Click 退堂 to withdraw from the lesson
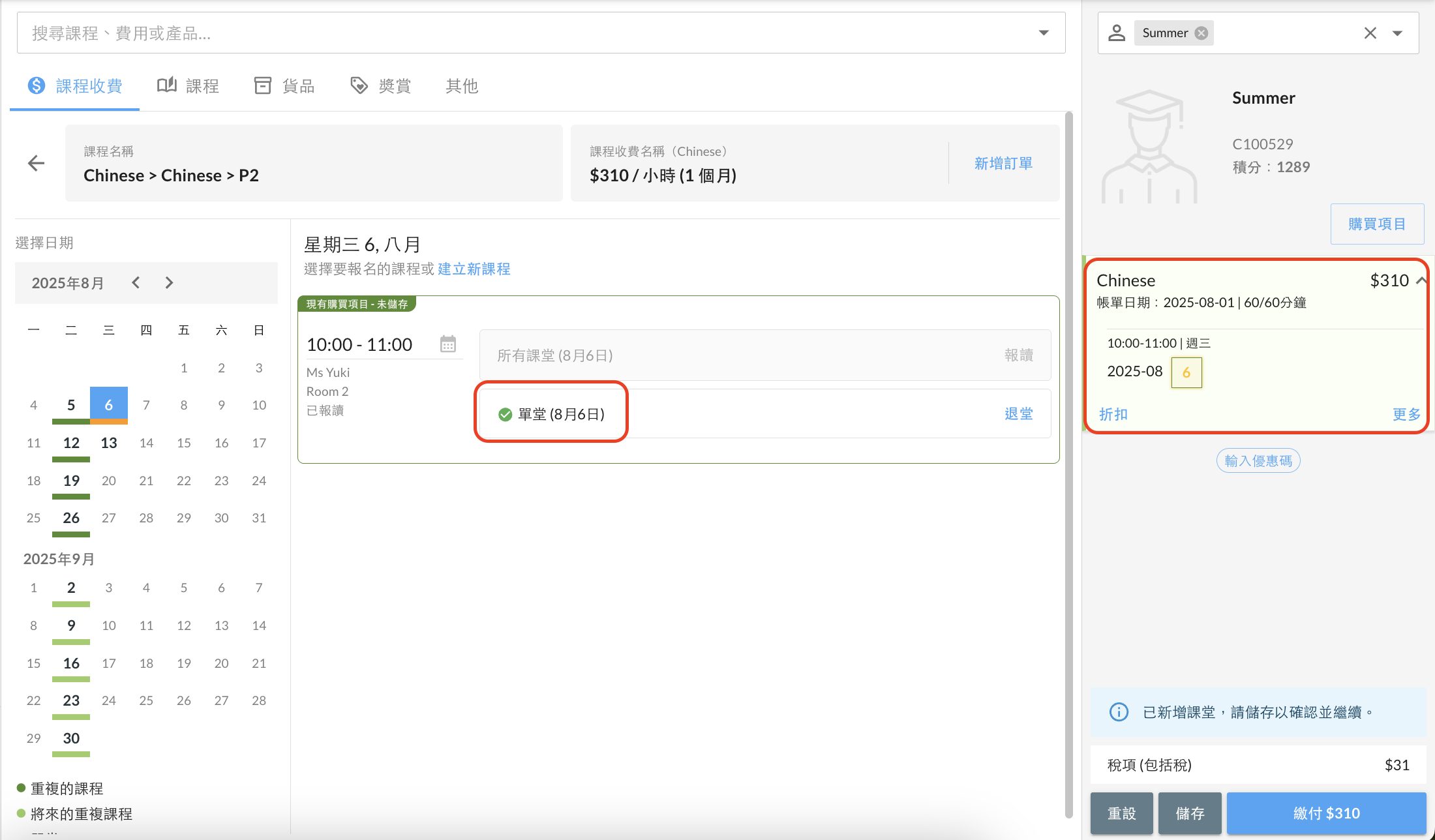1435x840 pixels. [x=1019, y=414]
